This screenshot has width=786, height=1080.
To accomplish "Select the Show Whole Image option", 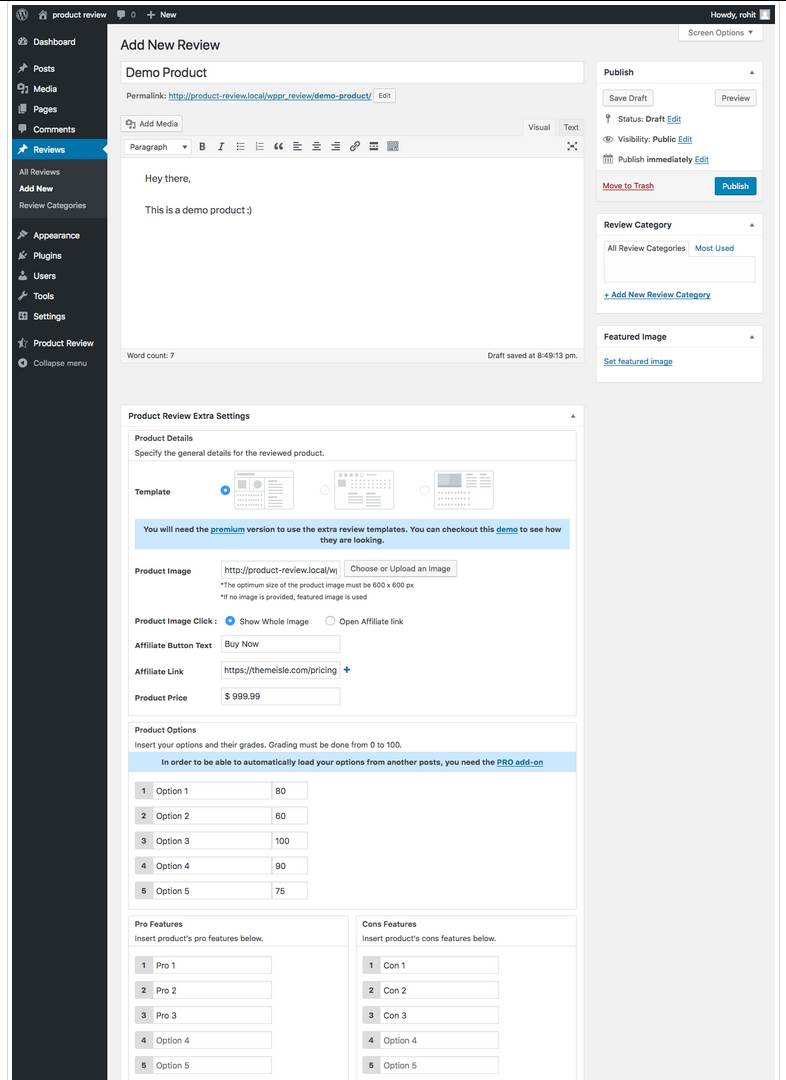I will coord(230,621).
